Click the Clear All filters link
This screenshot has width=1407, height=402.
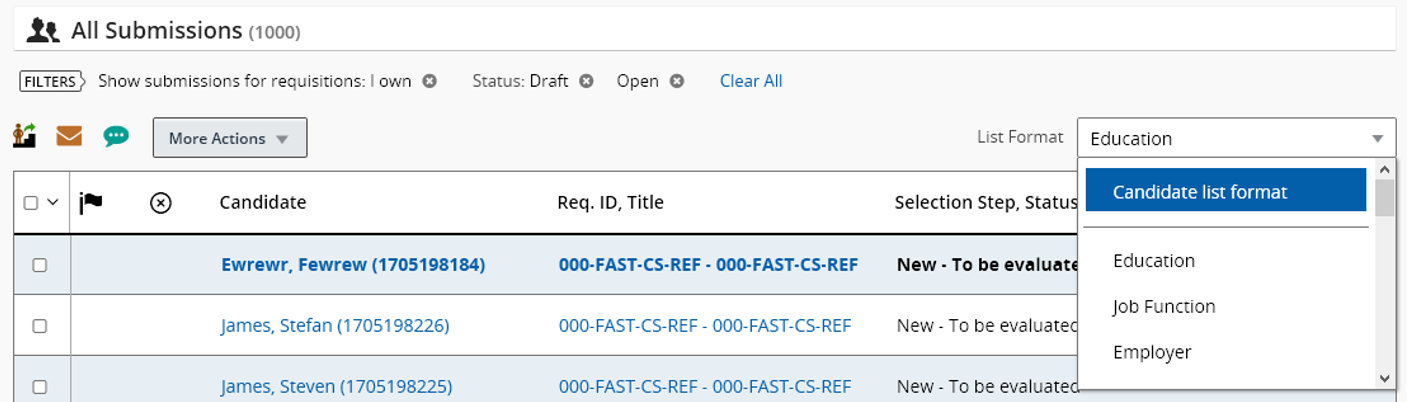(x=751, y=81)
